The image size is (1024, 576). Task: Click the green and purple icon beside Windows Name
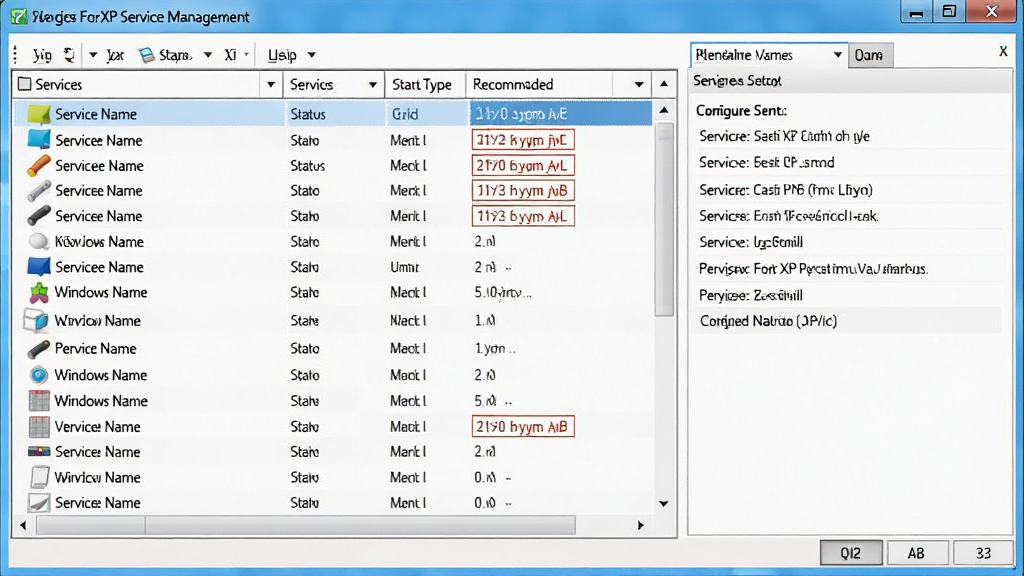tap(39, 293)
